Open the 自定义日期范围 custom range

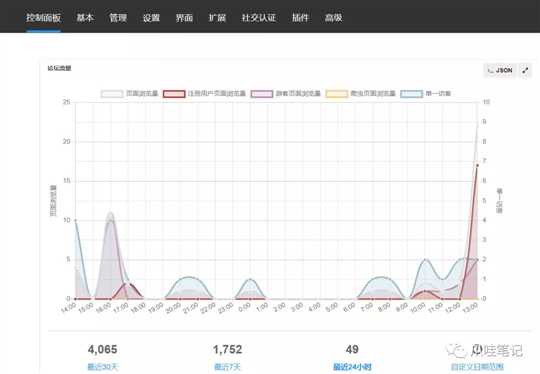(x=477, y=367)
